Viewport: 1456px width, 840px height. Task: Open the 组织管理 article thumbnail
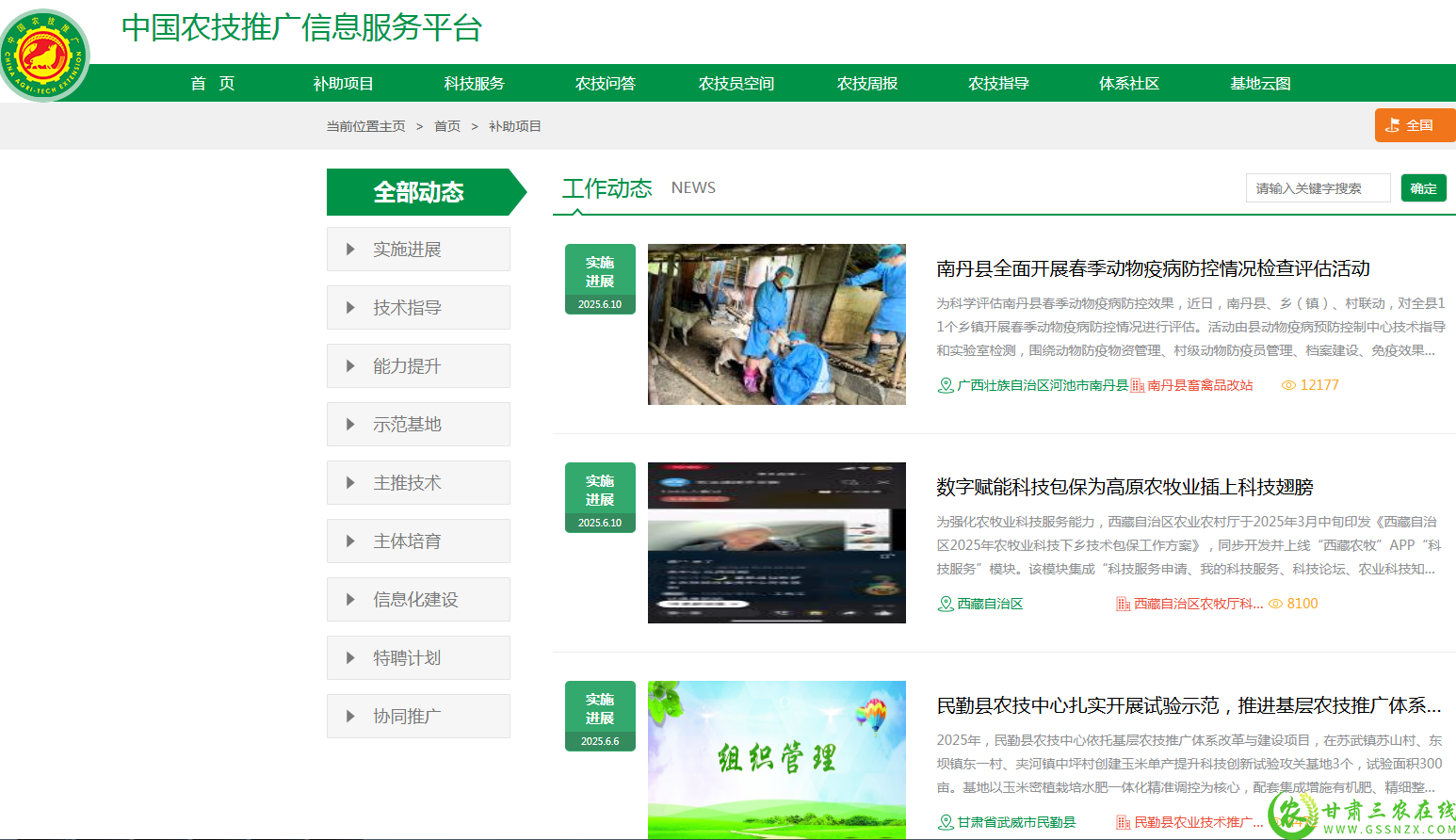pyautogui.click(x=777, y=760)
